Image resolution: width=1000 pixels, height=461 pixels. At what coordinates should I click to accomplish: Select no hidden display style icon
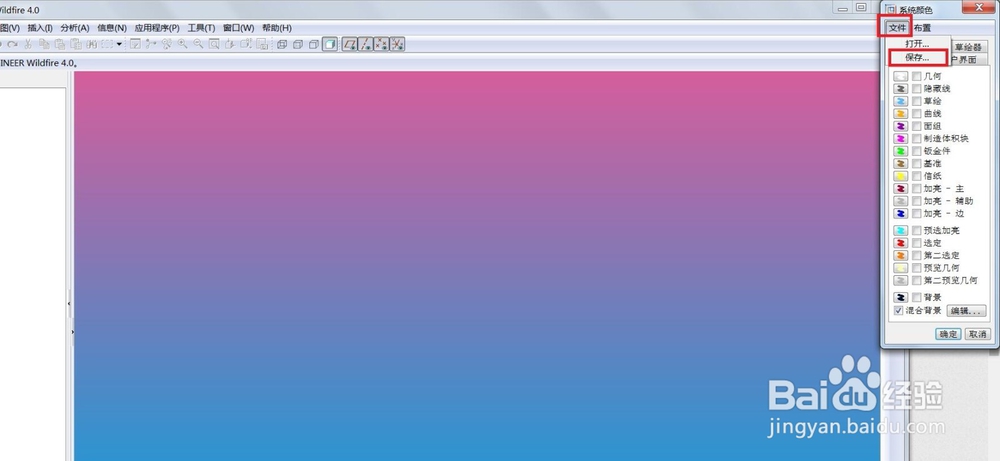pos(314,44)
